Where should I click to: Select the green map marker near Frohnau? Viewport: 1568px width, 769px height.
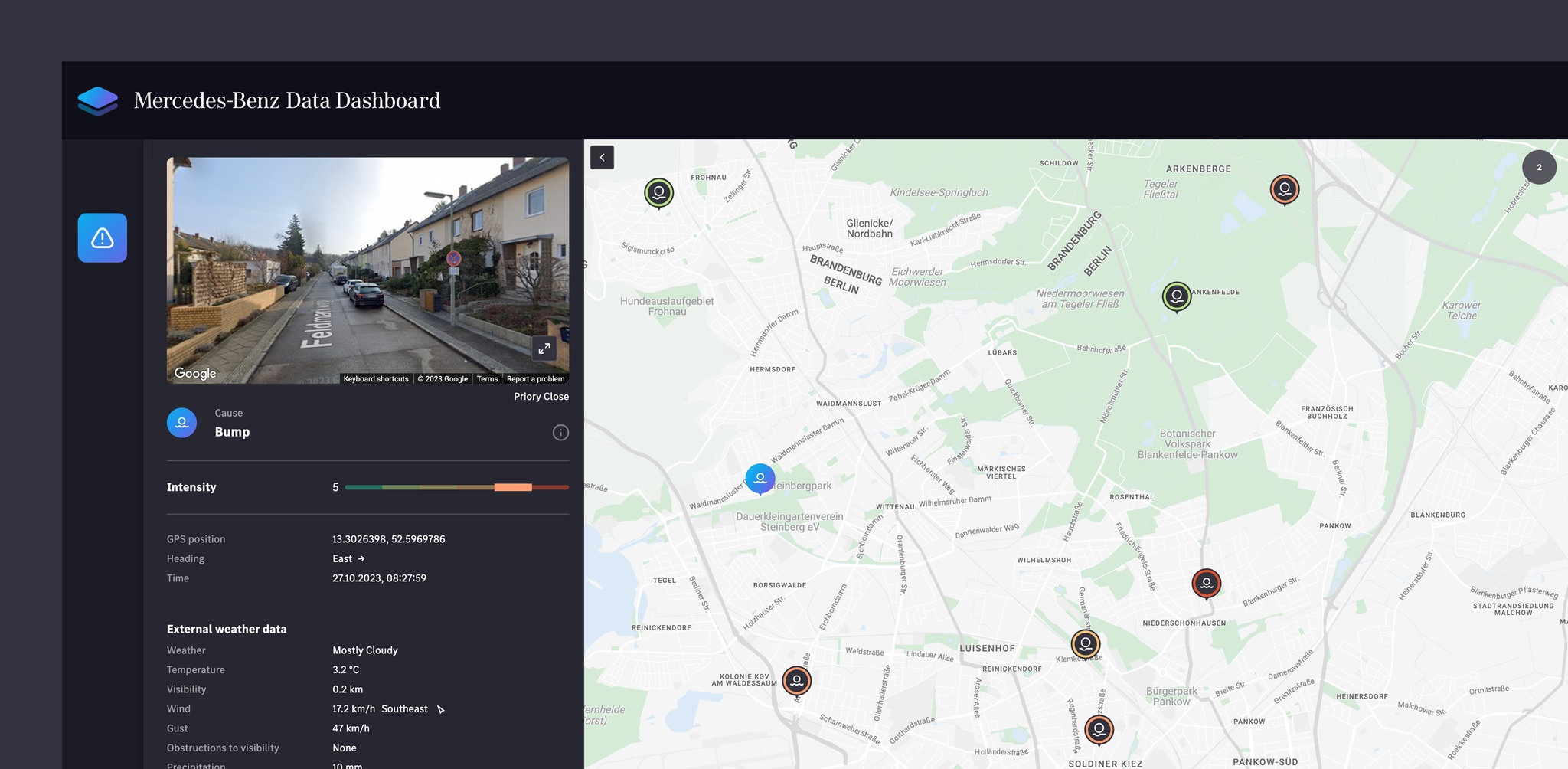click(658, 193)
